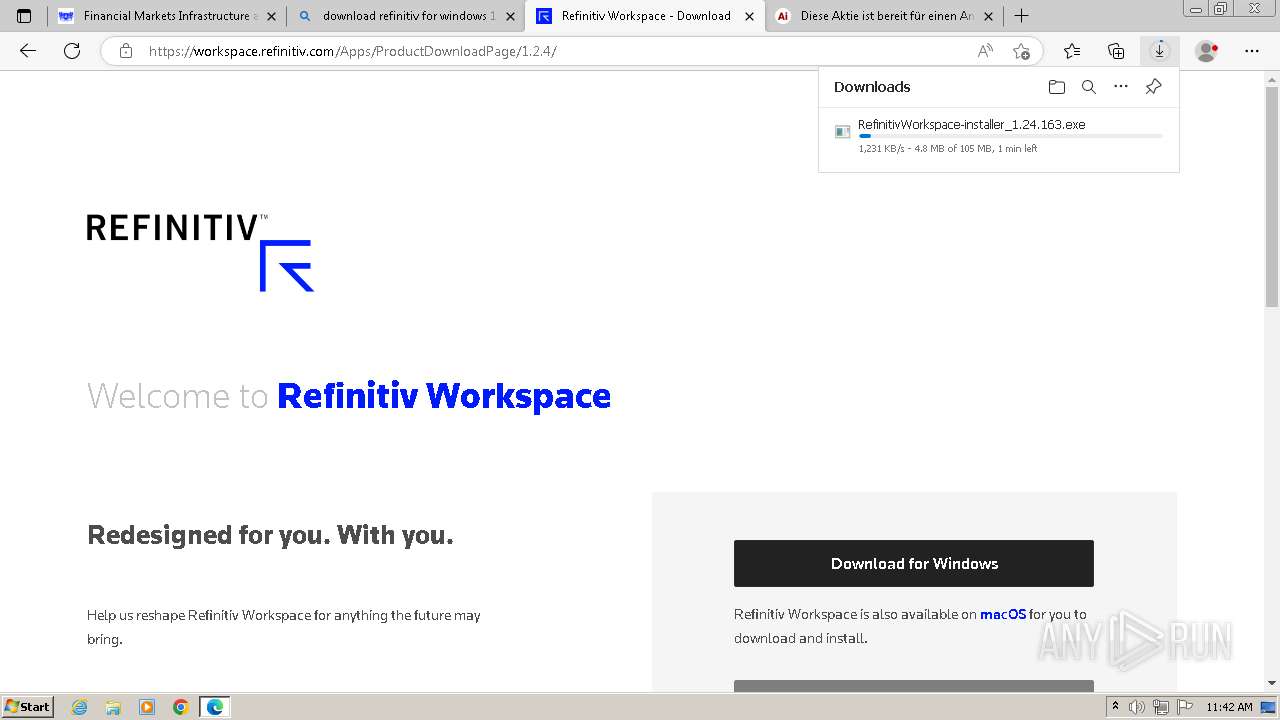Add this page to favorites star icon
Image resolution: width=1280 pixels, height=720 pixels.
(1021, 51)
